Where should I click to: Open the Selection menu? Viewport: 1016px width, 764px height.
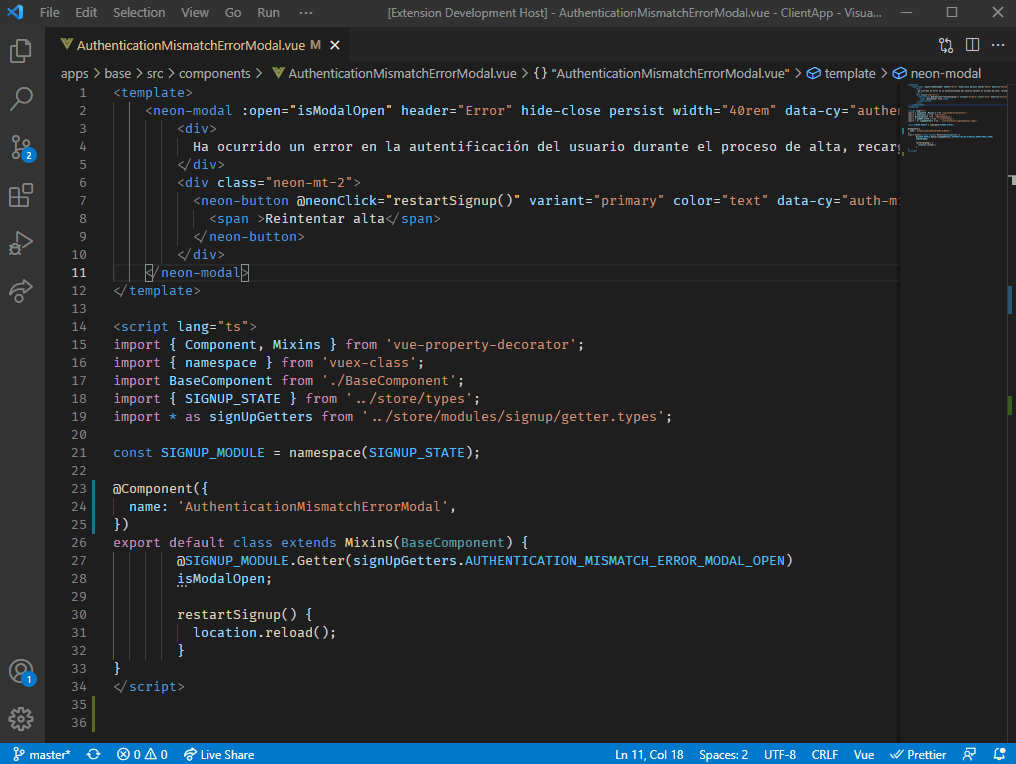pyautogui.click(x=139, y=12)
